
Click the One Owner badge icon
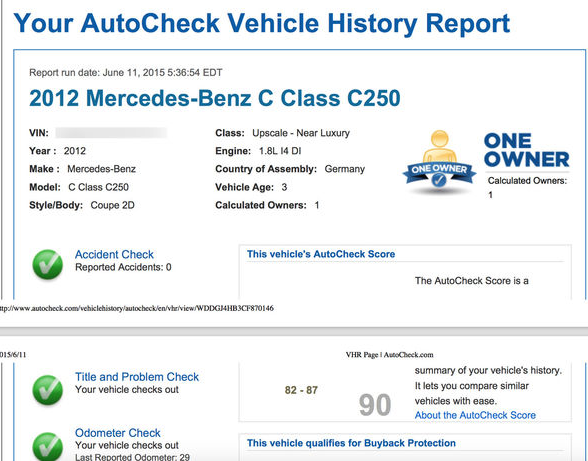pos(439,161)
